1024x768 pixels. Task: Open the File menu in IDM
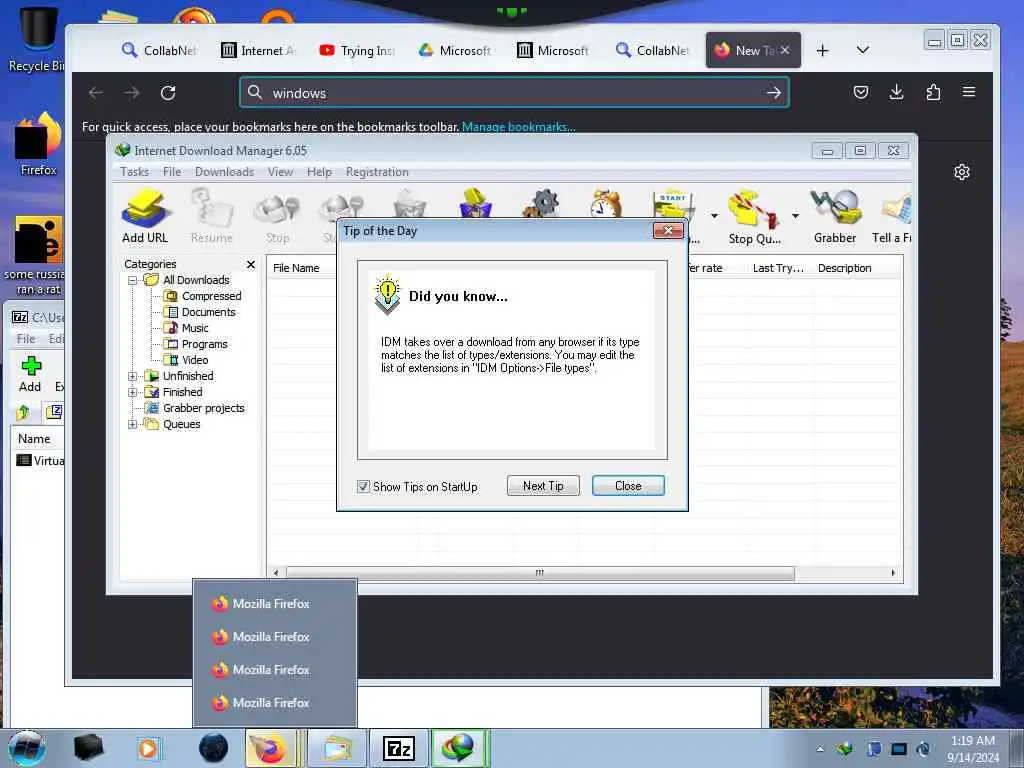point(172,172)
